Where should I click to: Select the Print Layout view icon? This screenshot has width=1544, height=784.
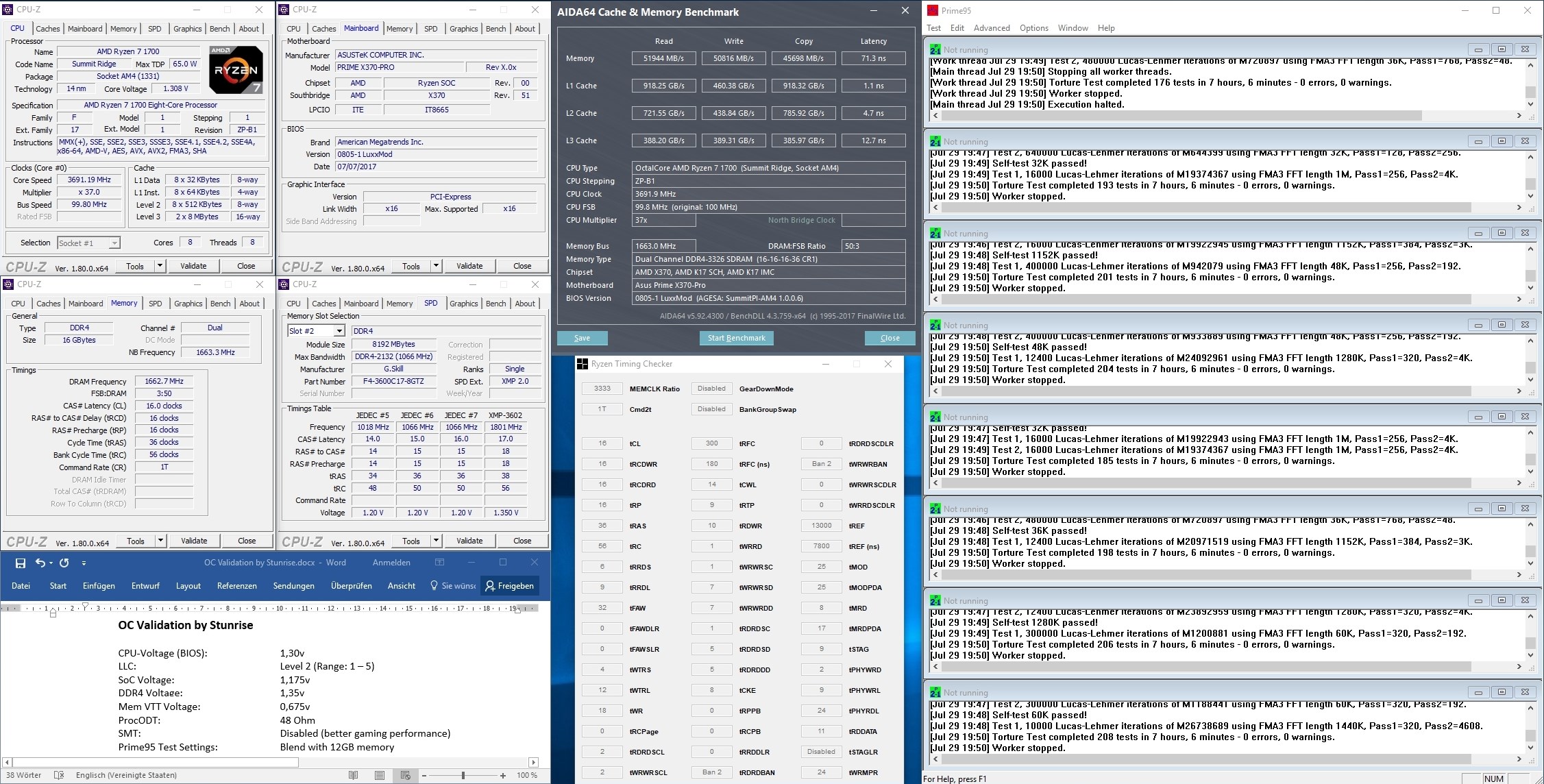click(x=380, y=775)
